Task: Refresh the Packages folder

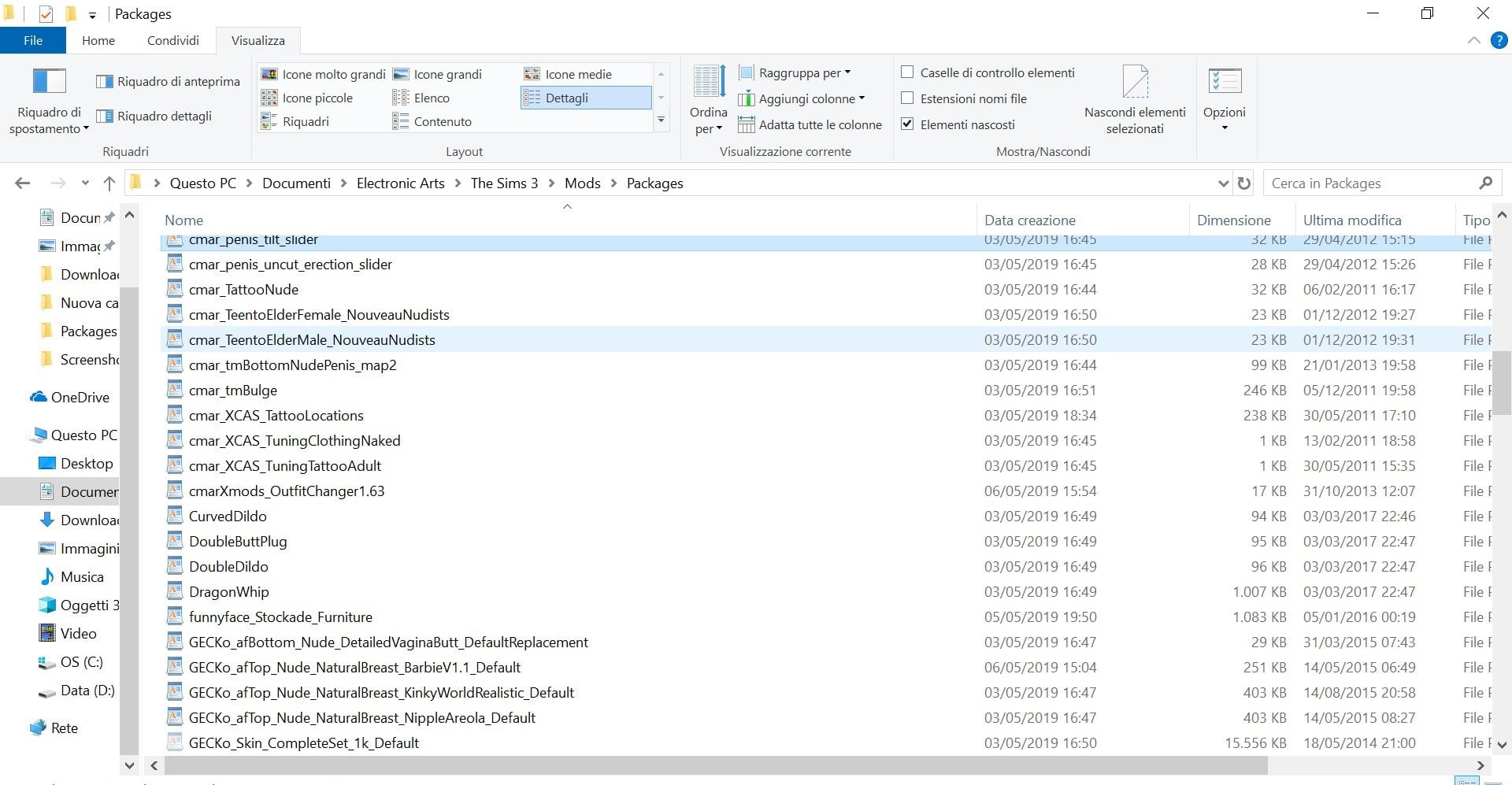Action: (1244, 183)
